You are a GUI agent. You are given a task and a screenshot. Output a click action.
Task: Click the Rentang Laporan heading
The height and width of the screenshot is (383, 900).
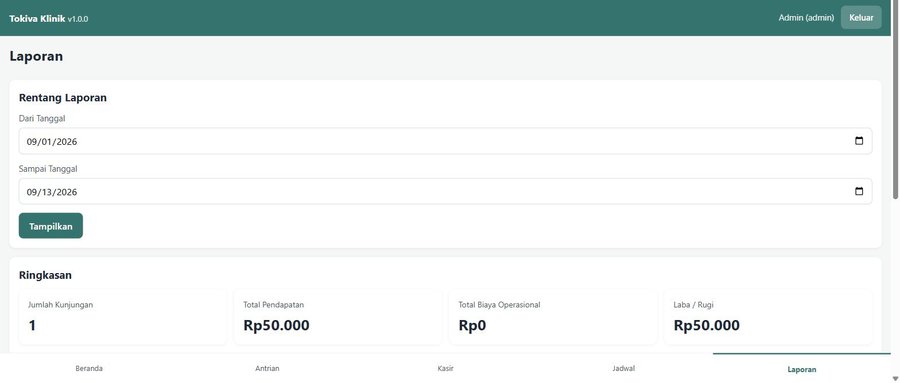pos(63,98)
